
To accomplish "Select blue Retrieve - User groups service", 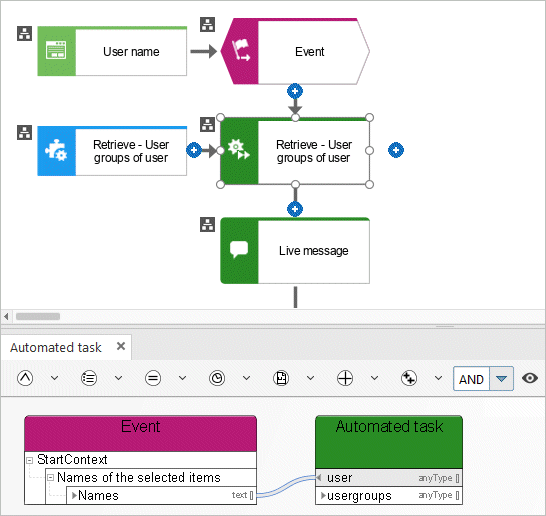I will click(x=112, y=151).
